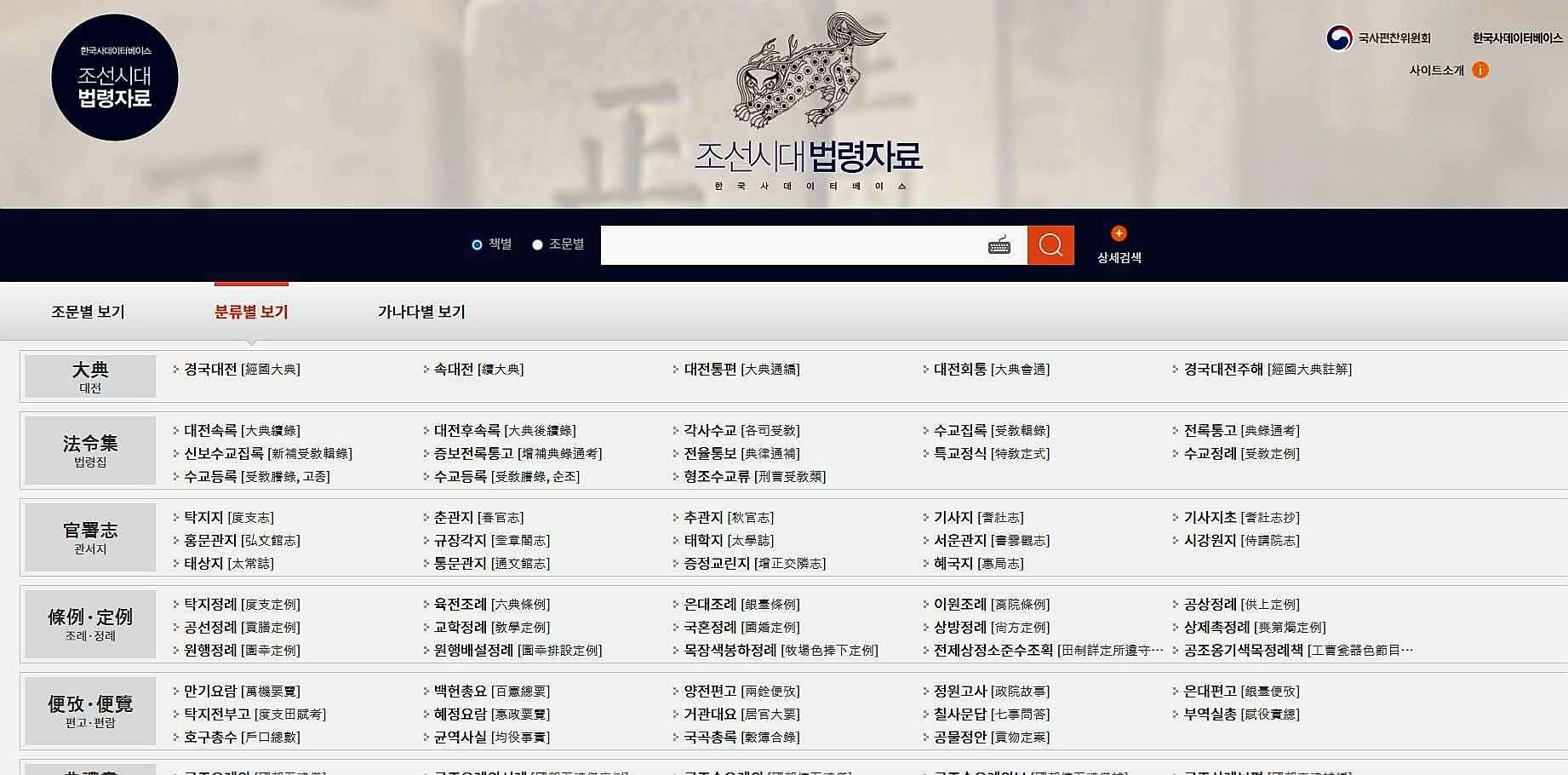Switch to the 조문별 보기 tab
The image size is (1568, 775).
click(x=88, y=312)
